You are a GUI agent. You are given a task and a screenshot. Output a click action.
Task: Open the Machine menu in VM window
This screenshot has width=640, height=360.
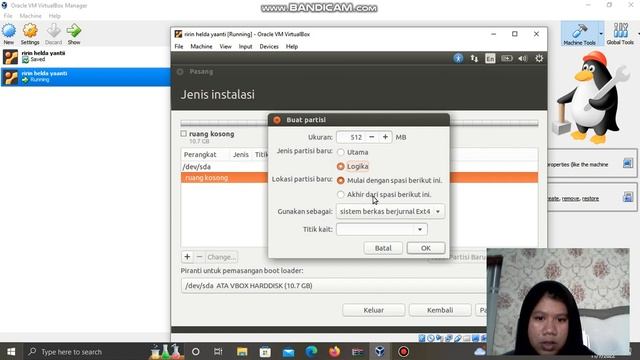(x=201, y=47)
